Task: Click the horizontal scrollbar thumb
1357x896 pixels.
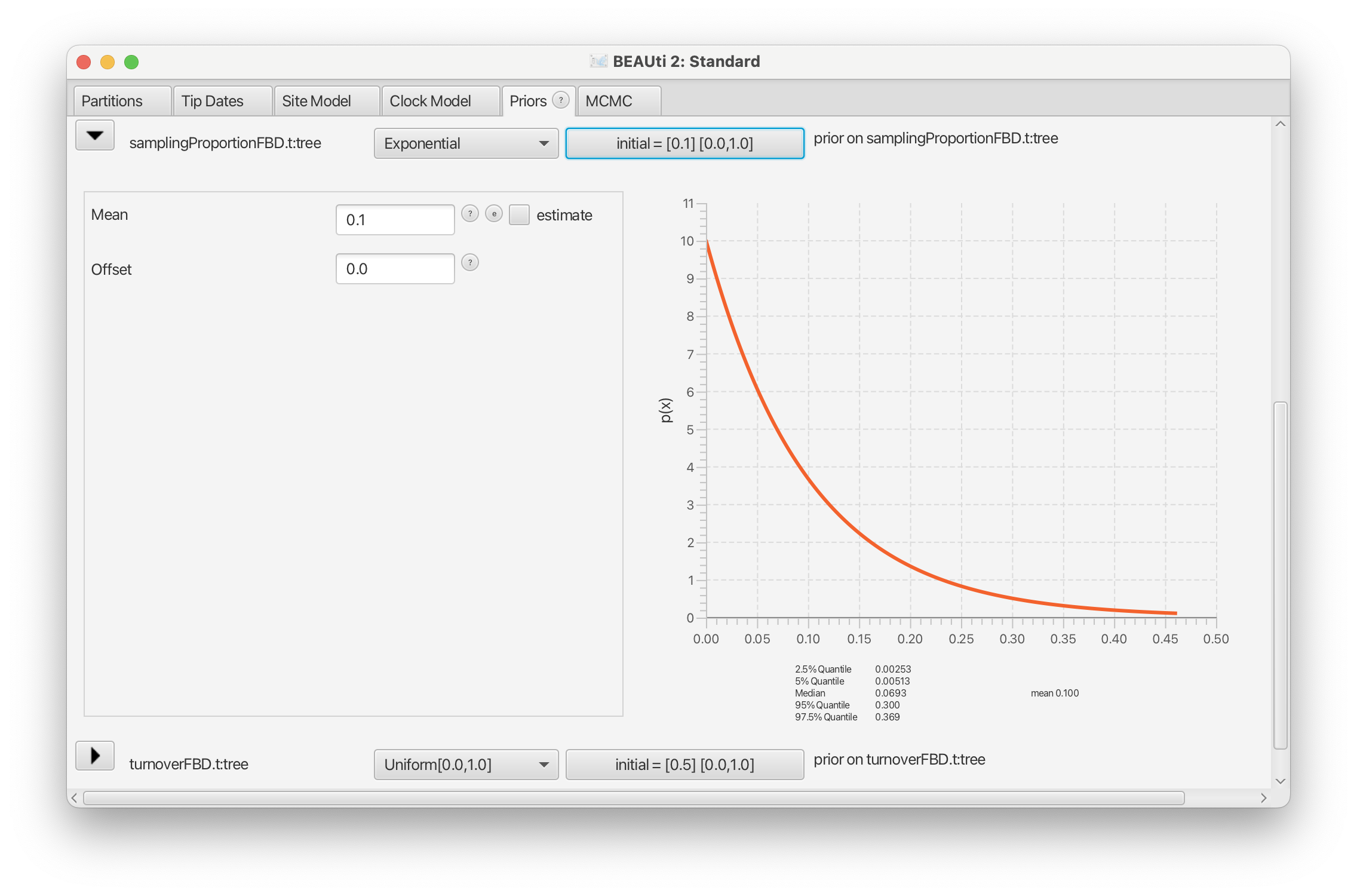Action: click(x=634, y=798)
